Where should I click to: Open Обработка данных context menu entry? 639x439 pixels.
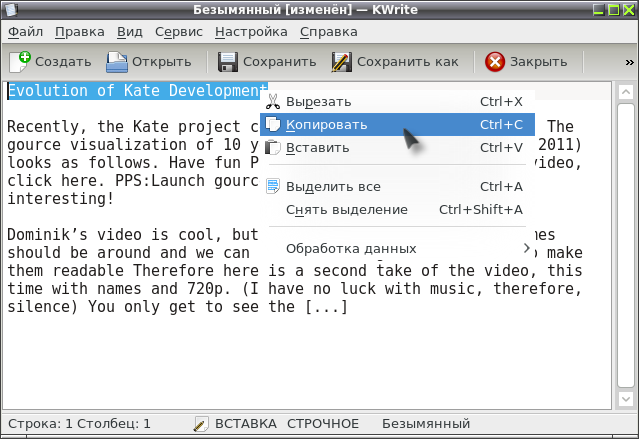point(397,248)
